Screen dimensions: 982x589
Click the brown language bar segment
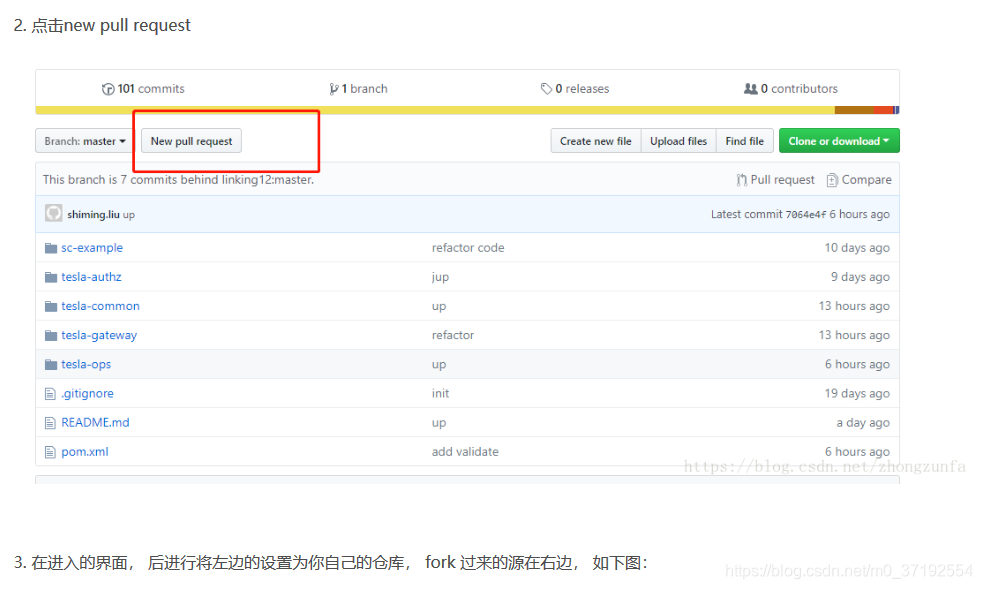coord(854,110)
